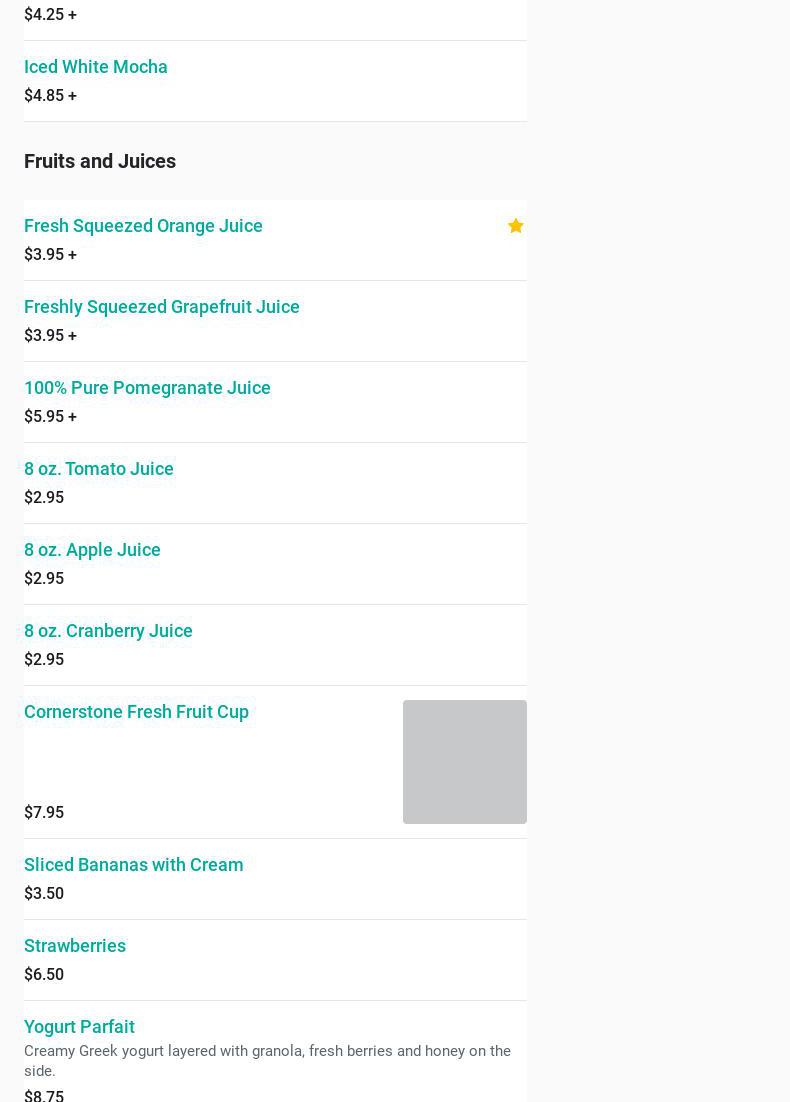Click the $7.95 fruit cup price

coord(44,812)
